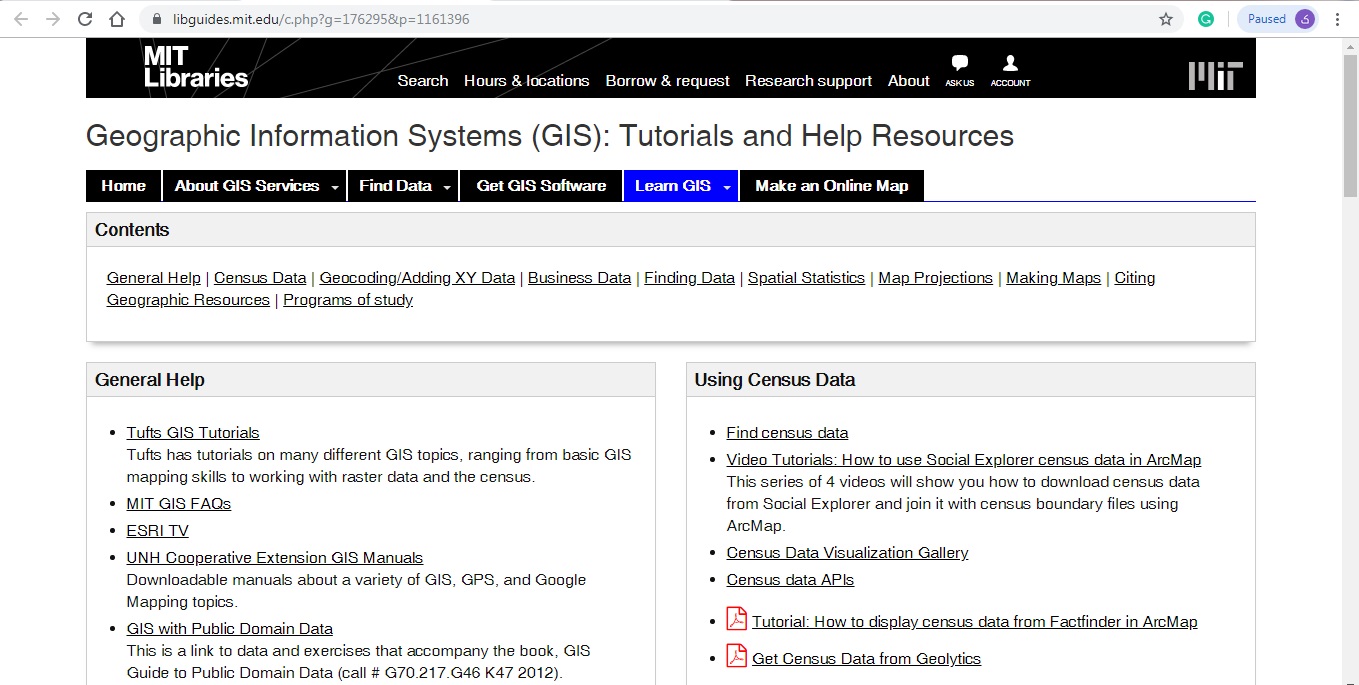This screenshot has height=685, width=1359.
Task: Click the Paused profile button
Action: (1278, 19)
